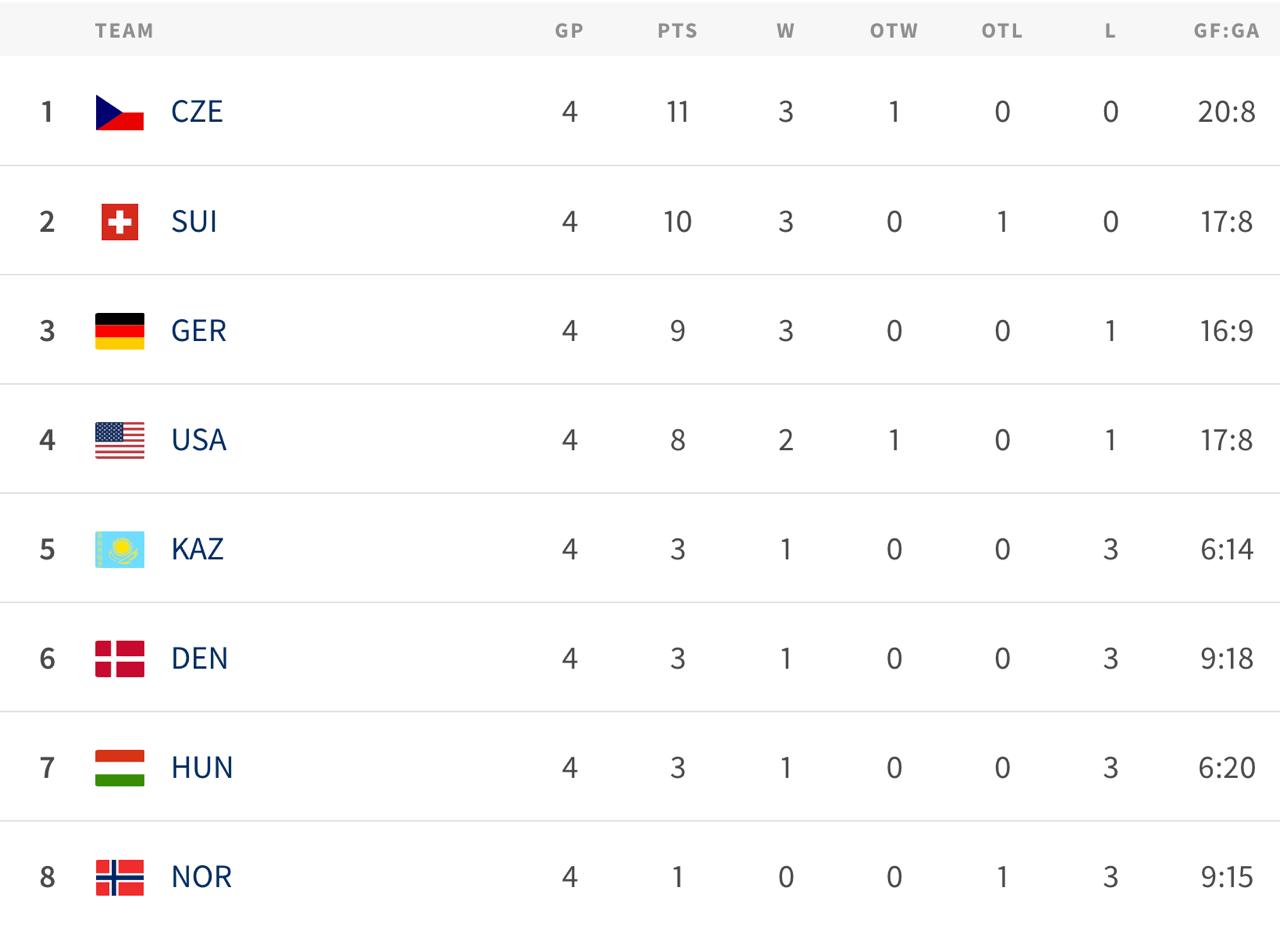Click the Germany flag icon
This screenshot has height=927, width=1280.
120,331
